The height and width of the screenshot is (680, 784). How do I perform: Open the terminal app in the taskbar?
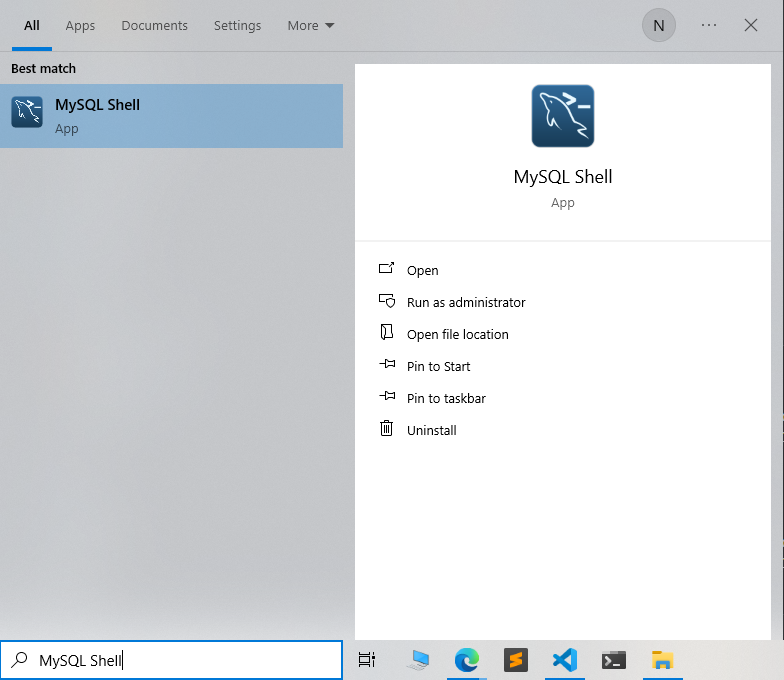point(614,660)
